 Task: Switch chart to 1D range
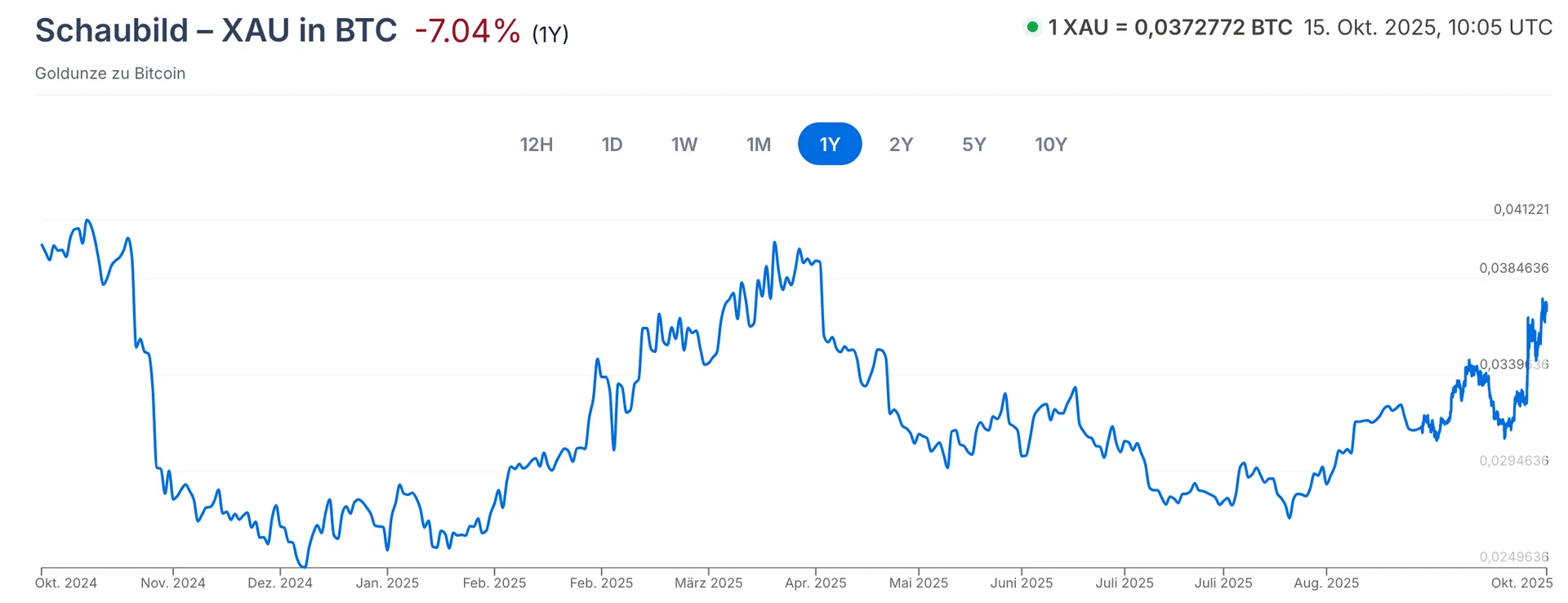612,145
